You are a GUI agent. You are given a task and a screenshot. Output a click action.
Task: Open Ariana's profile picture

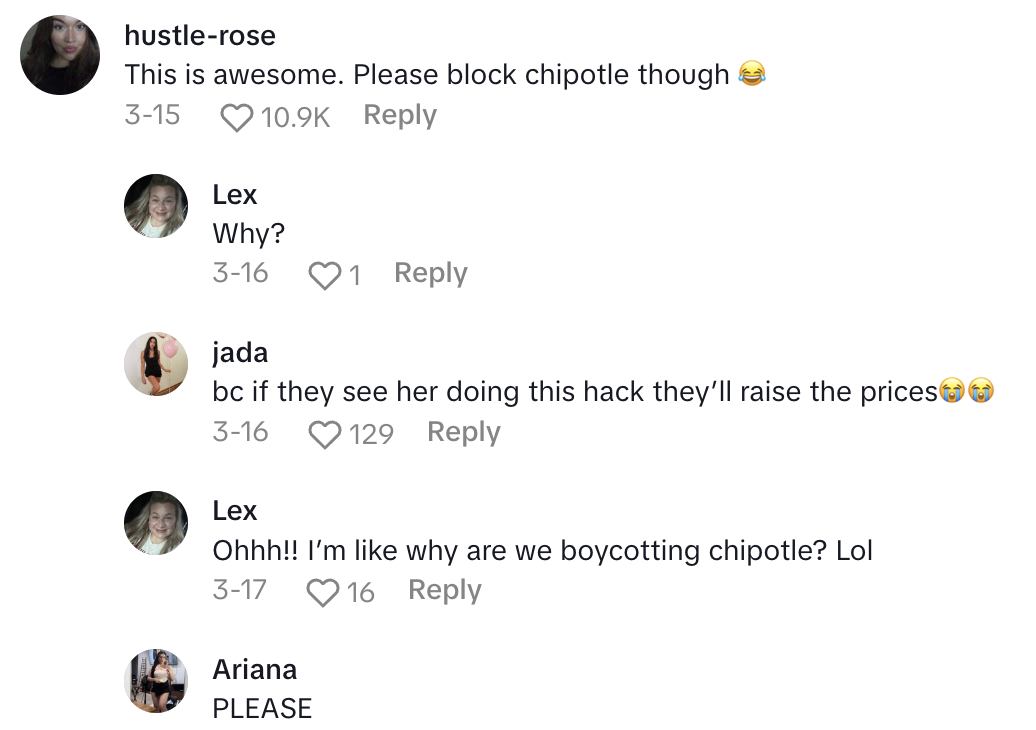(156, 680)
